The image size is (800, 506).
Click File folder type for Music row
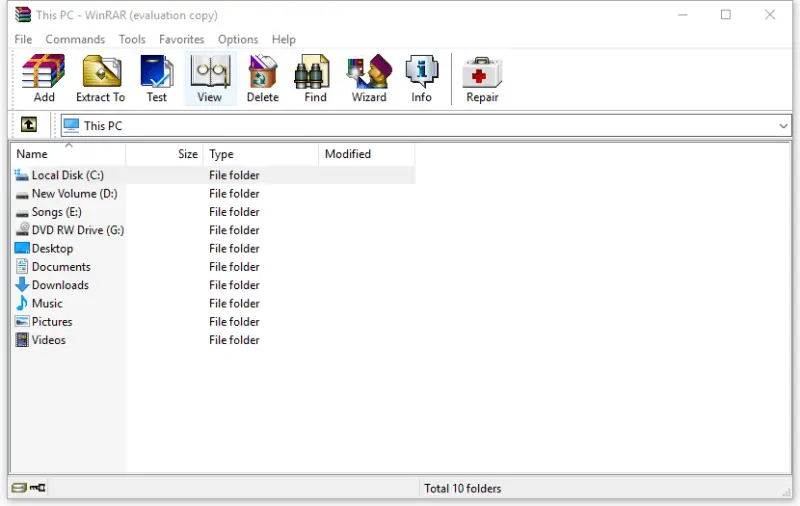point(234,303)
